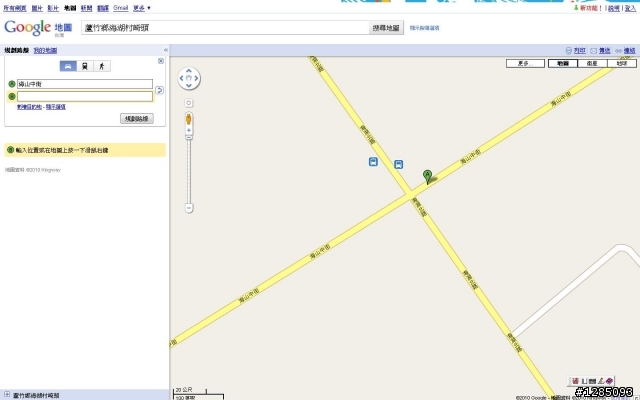Open the 顯示搜尋選項 search options link
Image resolution: width=640 pixels, height=400 pixels.
(424, 28)
